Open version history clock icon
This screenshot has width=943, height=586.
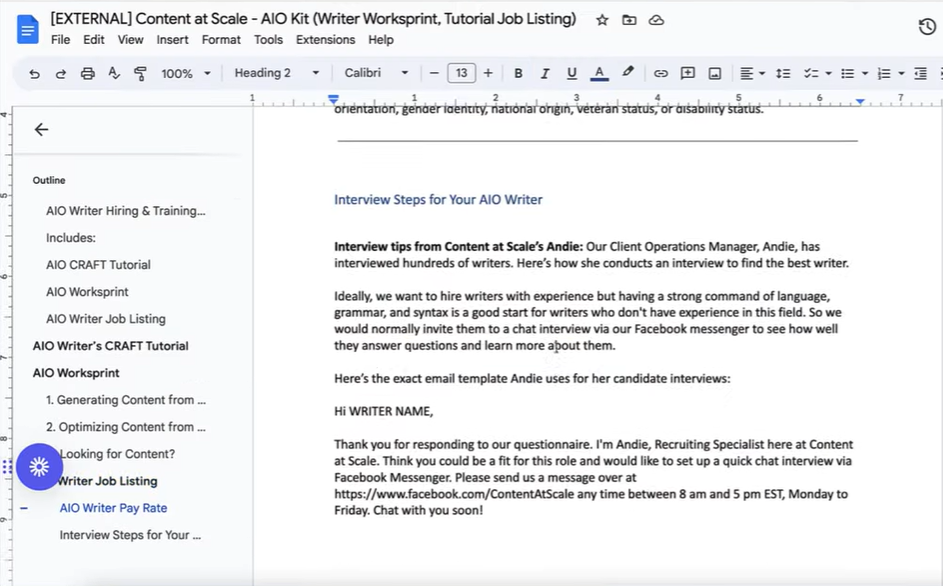pos(927,27)
